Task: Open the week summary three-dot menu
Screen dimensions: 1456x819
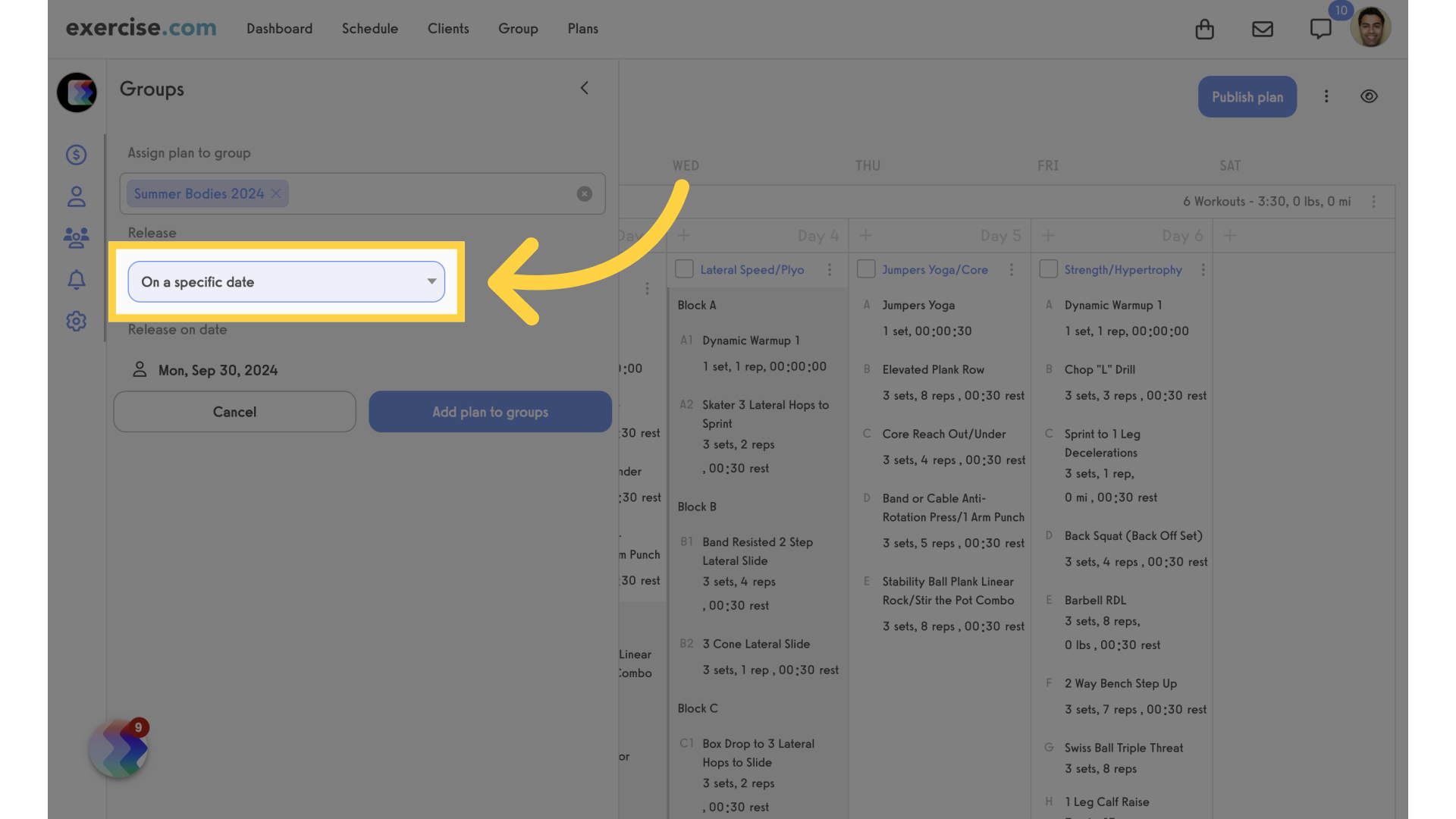Action: click(1373, 202)
